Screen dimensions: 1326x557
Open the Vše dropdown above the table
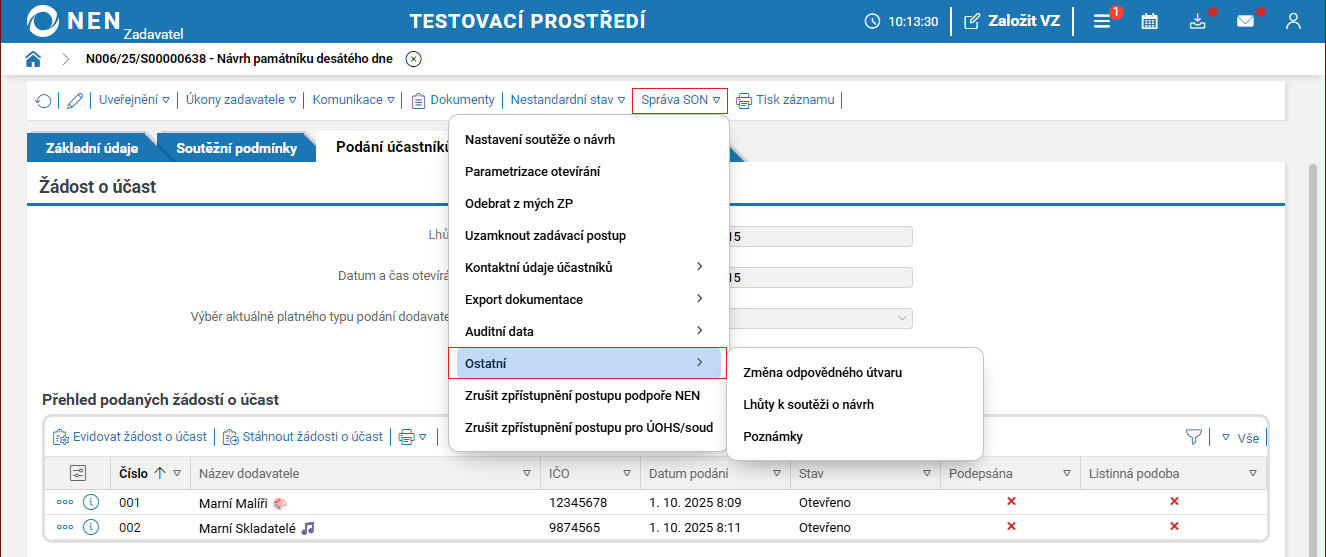(x=1240, y=437)
